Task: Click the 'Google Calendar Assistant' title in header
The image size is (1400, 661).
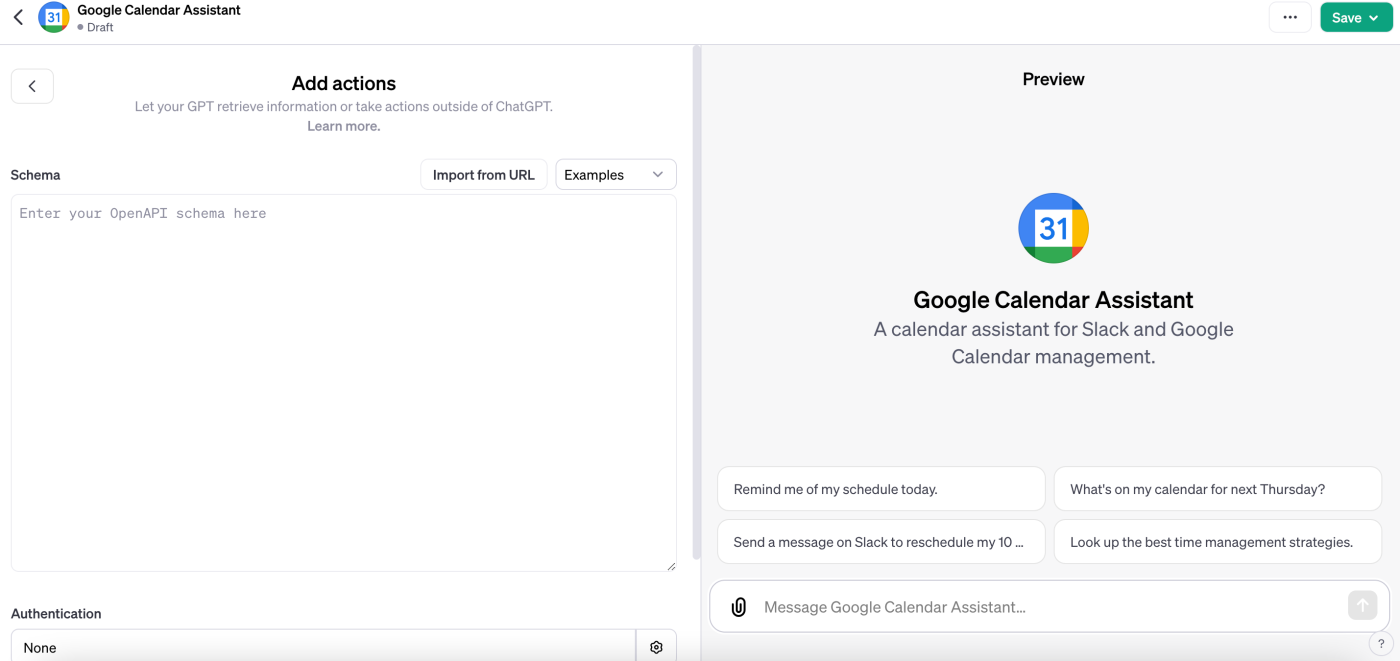Action: tap(159, 10)
